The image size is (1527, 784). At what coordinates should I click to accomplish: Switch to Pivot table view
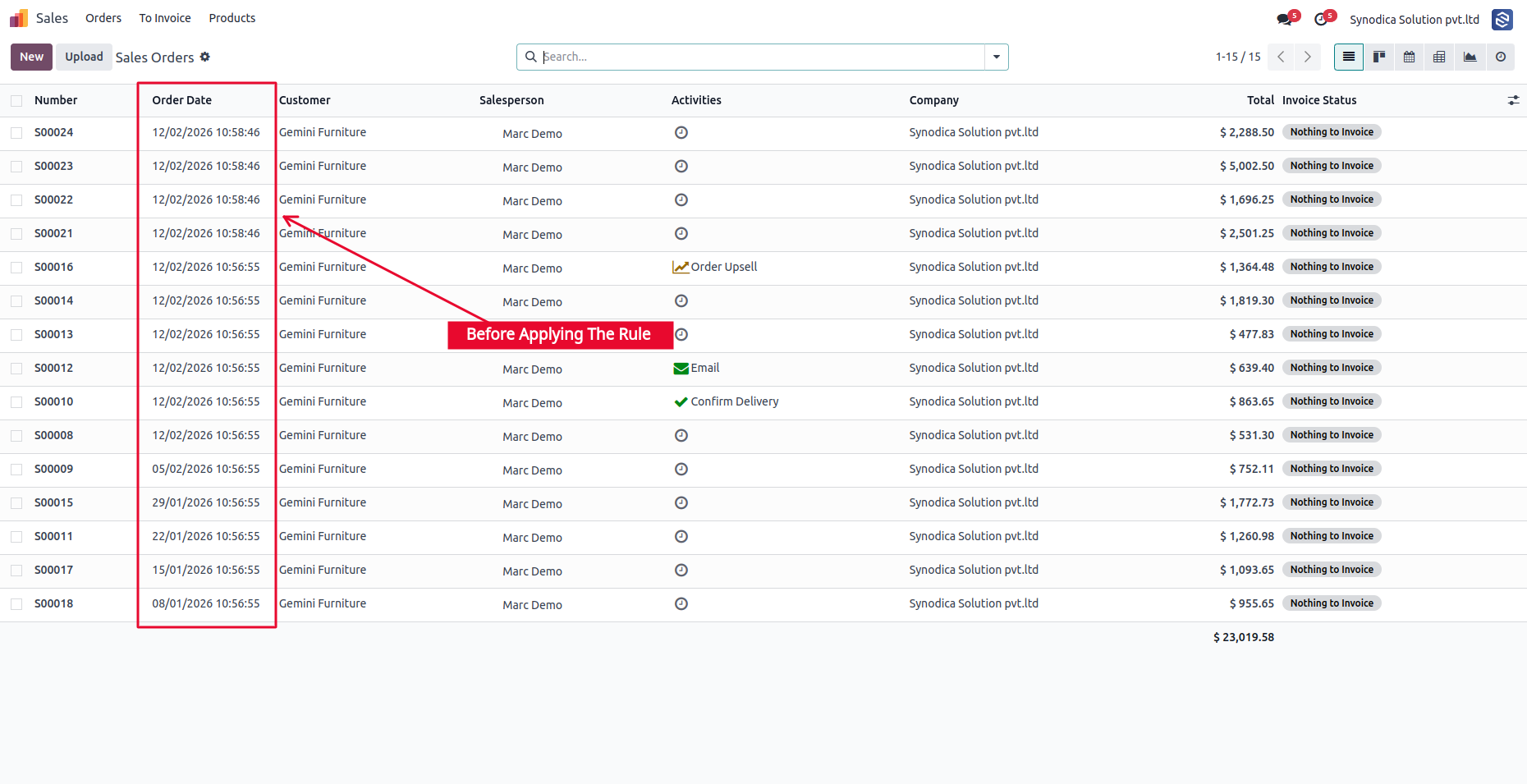(1439, 57)
